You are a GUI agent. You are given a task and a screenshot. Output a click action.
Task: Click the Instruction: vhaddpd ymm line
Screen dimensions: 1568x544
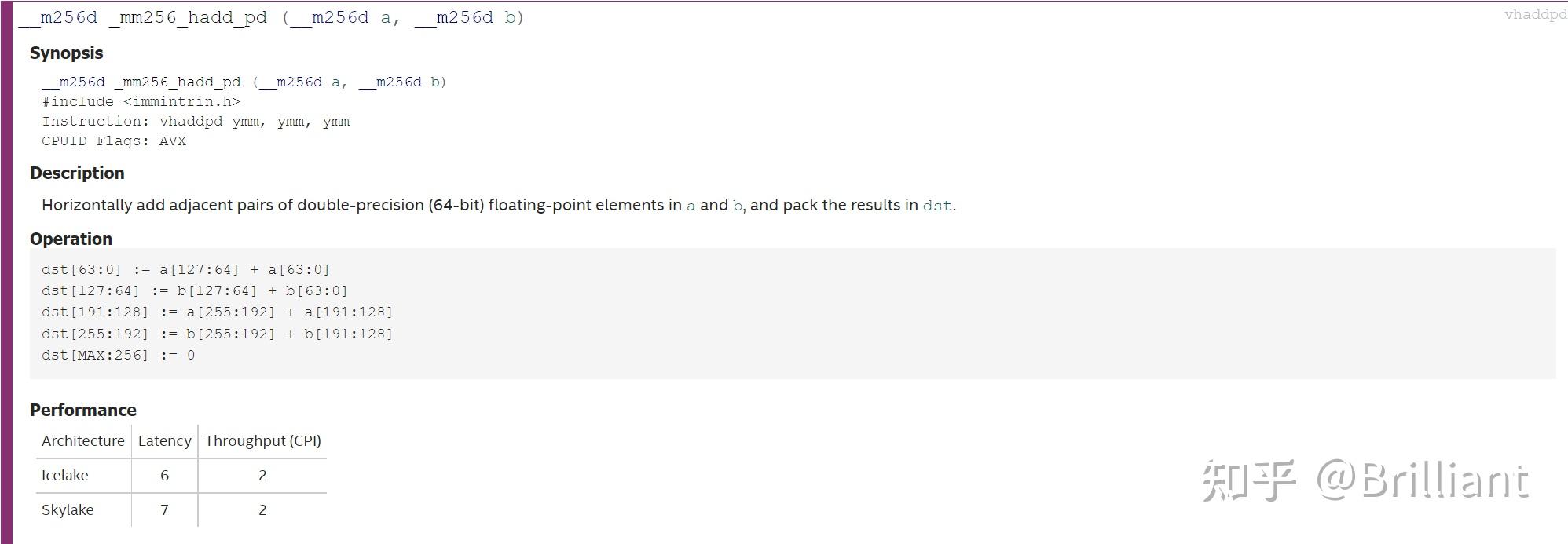coord(196,122)
